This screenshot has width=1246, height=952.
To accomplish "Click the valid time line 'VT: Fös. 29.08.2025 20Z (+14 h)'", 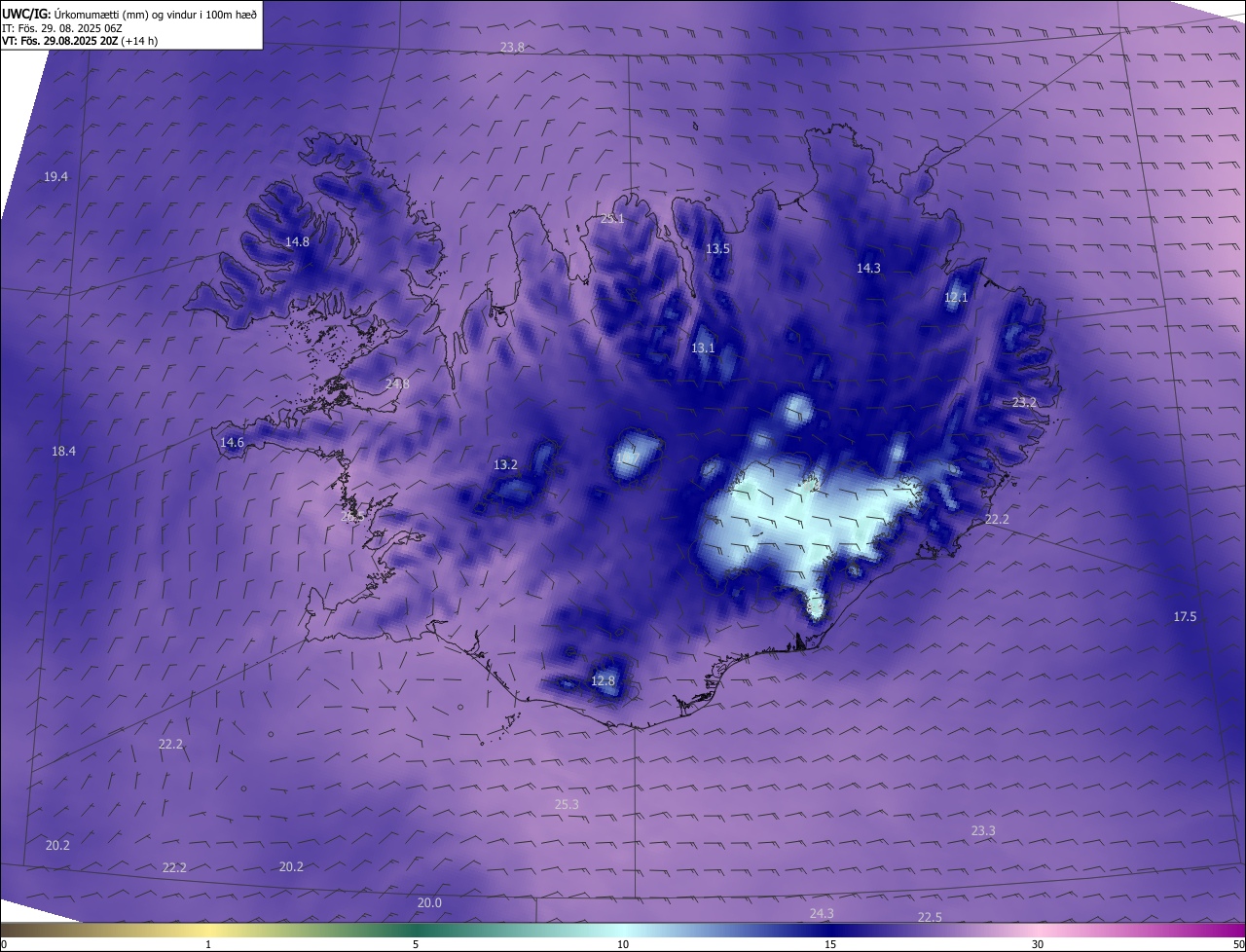I will pos(80,41).
